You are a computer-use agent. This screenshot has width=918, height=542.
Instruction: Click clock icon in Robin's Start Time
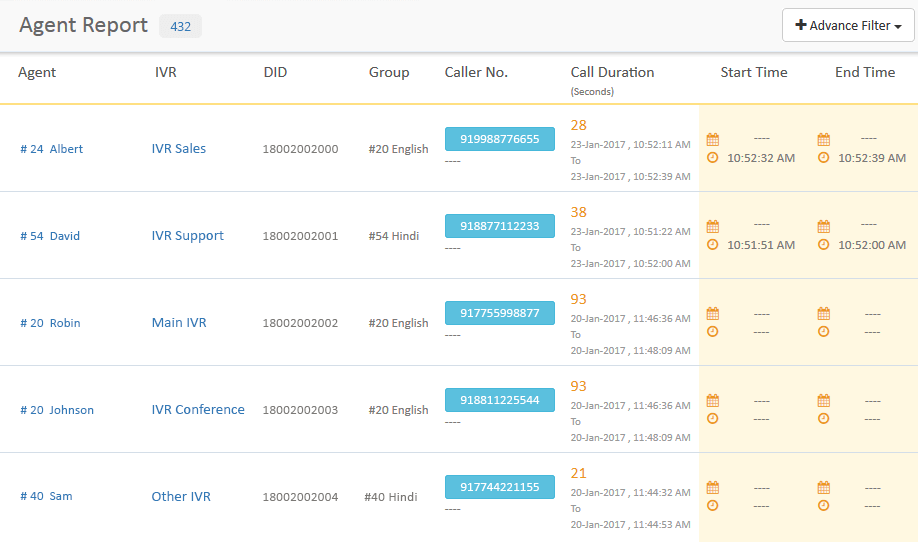713,331
